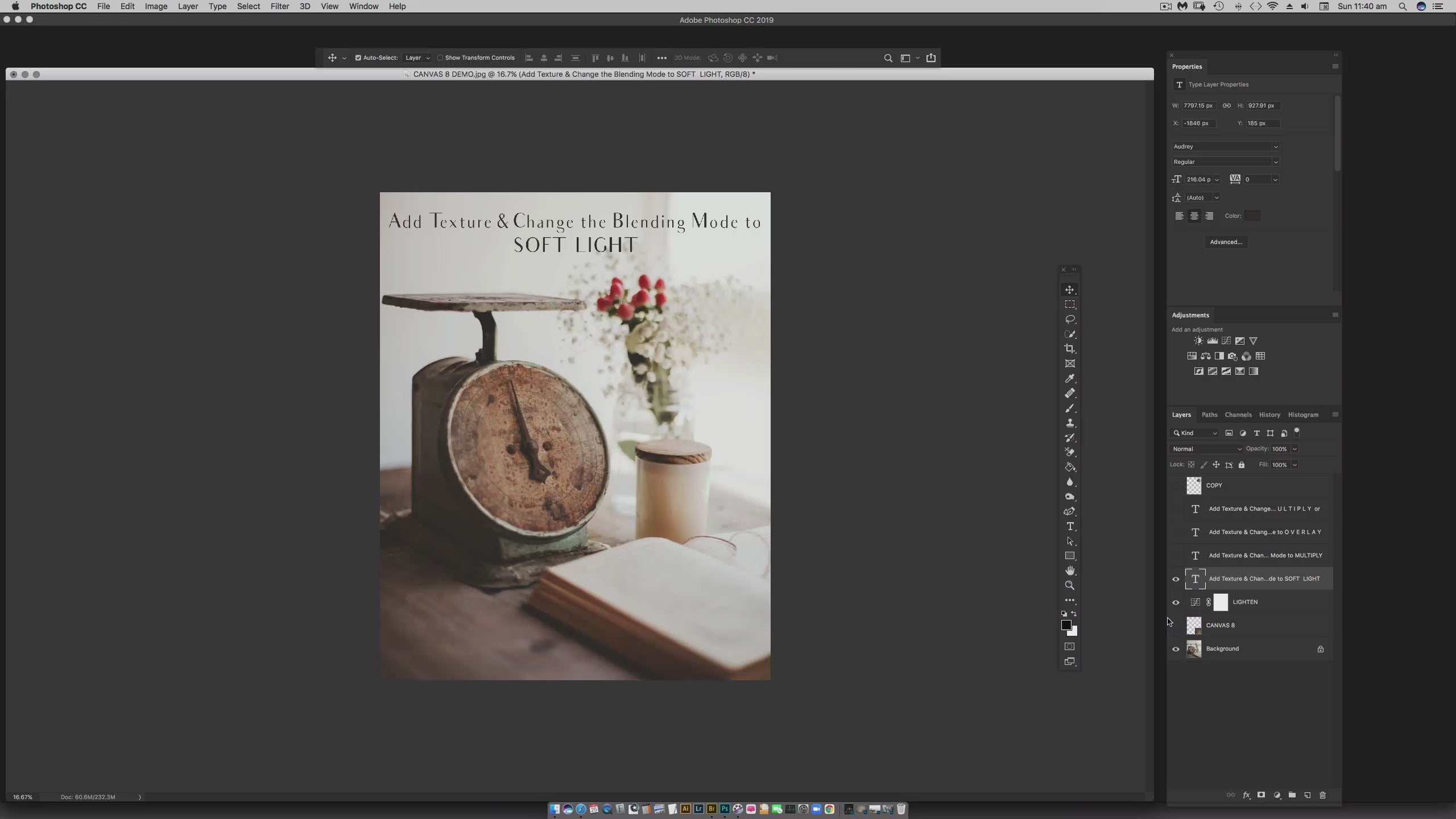
Task: Hide the LIGHTEN adjustment layer
Action: coord(1176,602)
